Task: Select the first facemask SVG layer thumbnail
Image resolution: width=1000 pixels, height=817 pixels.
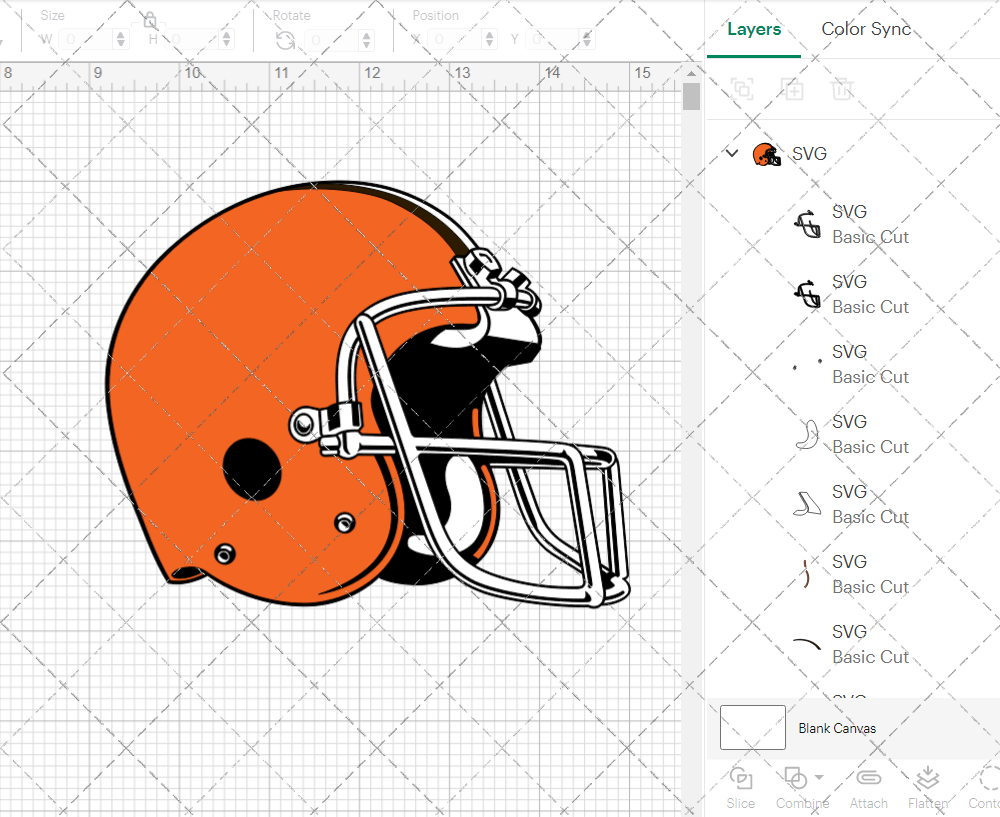Action: [807, 224]
